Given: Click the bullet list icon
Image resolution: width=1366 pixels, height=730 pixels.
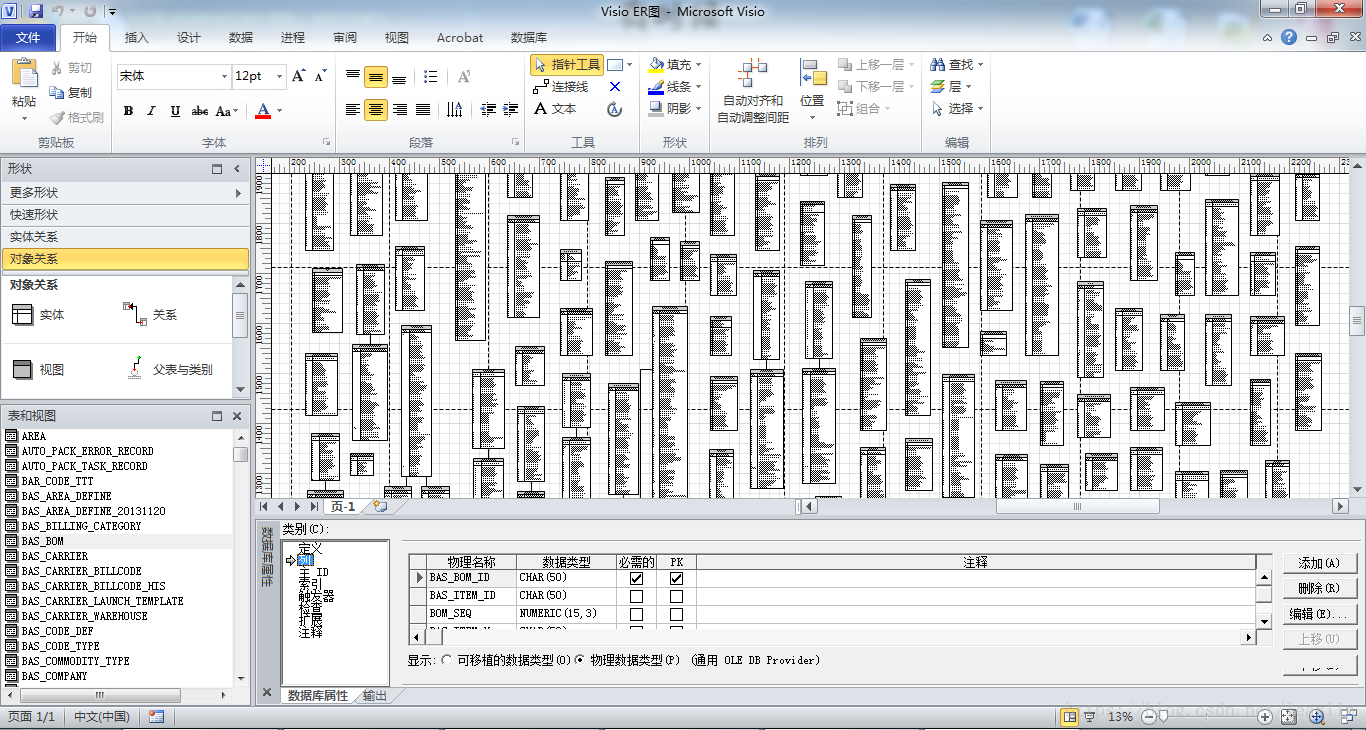Looking at the screenshot, I should (x=431, y=76).
